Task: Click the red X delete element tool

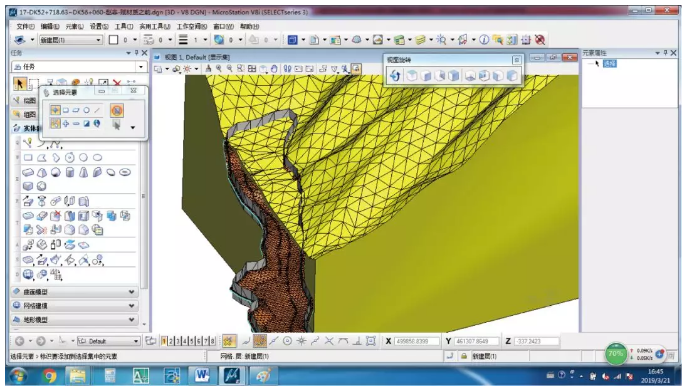Action: [x=116, y=83]
